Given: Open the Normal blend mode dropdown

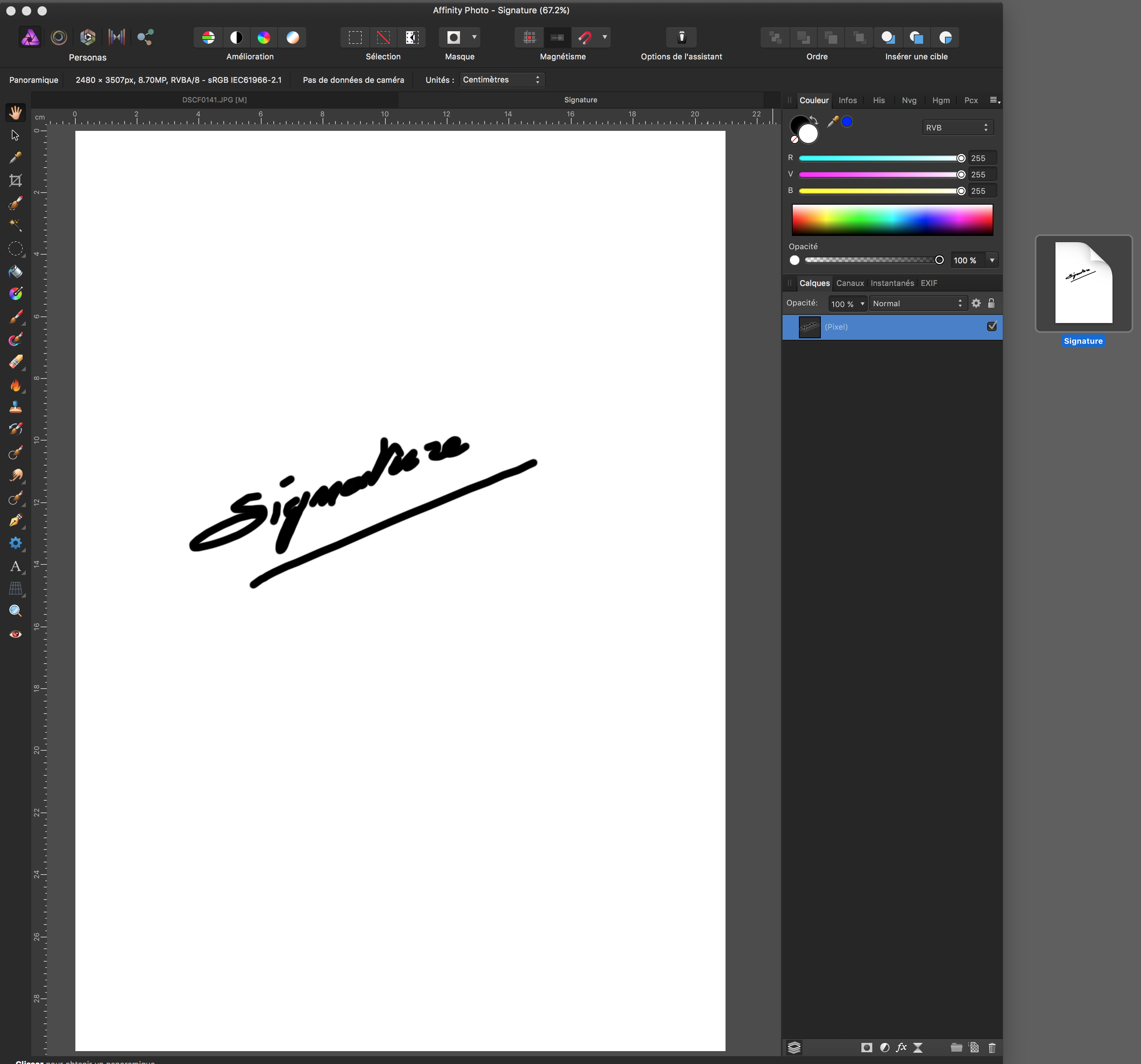Looking at the screenshot, I should (917, 303).
